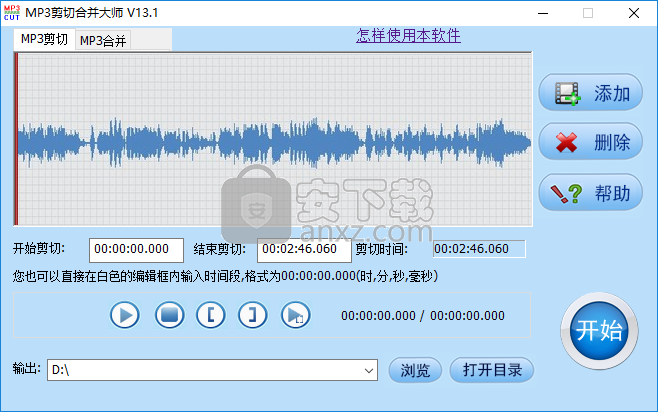Set cut start with the left bracket button
This screenshot has width=658, height=412.
[211, 315]
